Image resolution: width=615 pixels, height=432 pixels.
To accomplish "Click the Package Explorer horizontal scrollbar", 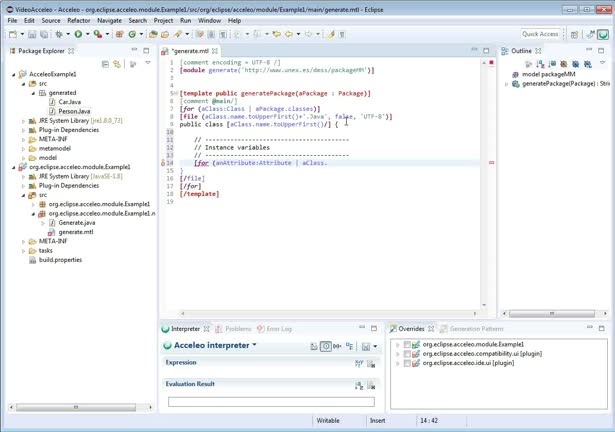I will (x=76, y=407).
